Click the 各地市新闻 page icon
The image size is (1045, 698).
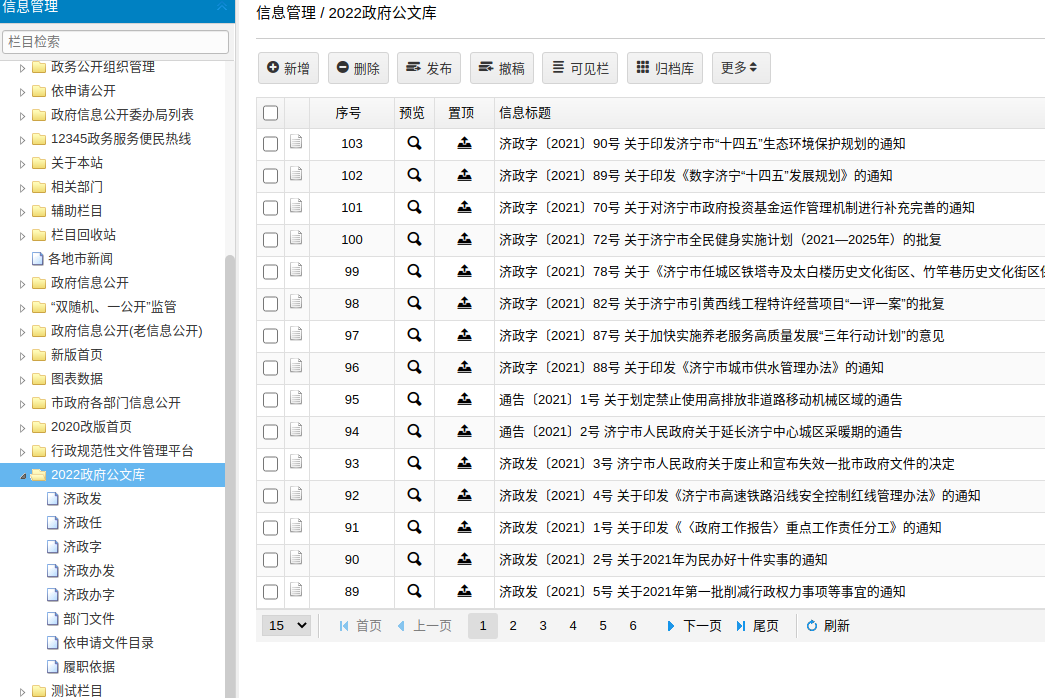pos(38,259)
